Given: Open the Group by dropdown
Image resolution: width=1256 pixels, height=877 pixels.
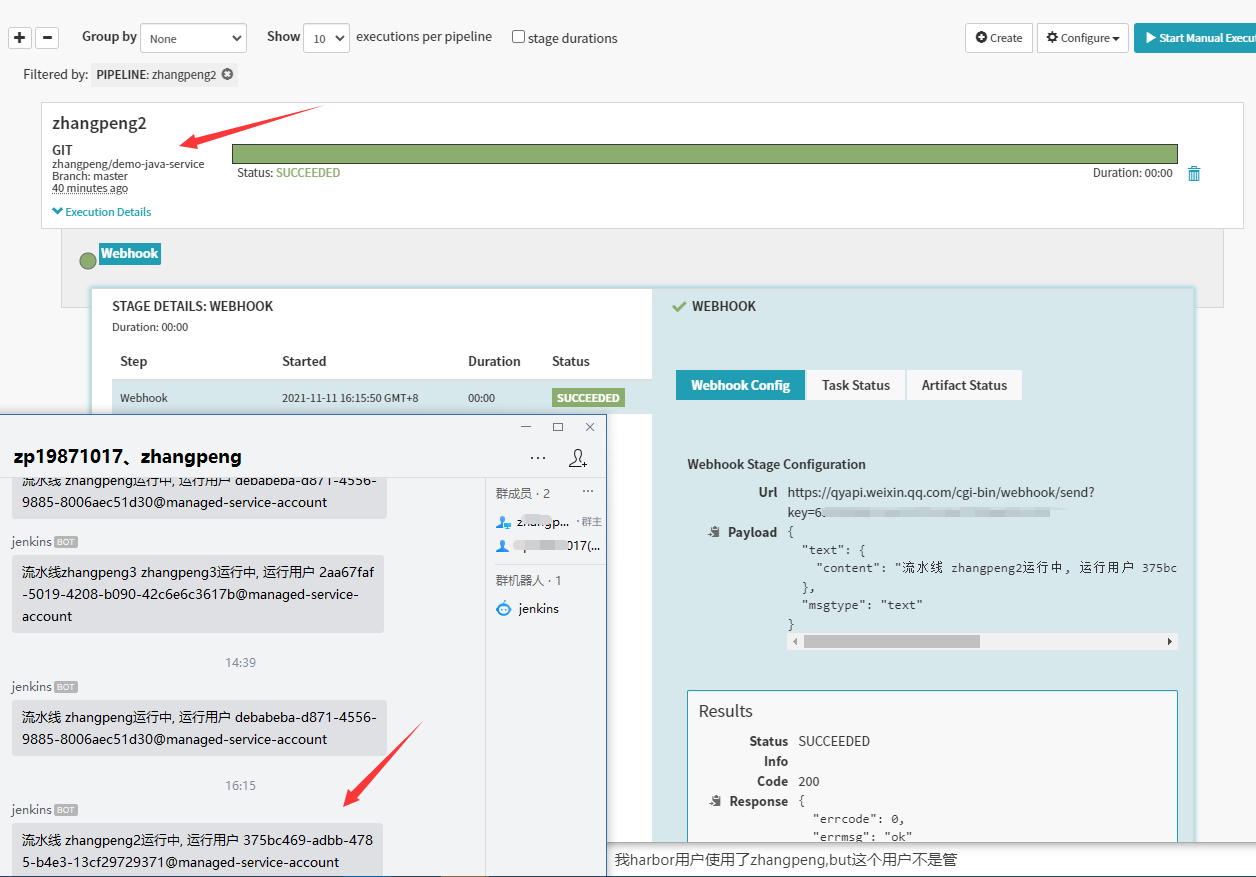Looking at the screenshot, I should coord(193,38).
